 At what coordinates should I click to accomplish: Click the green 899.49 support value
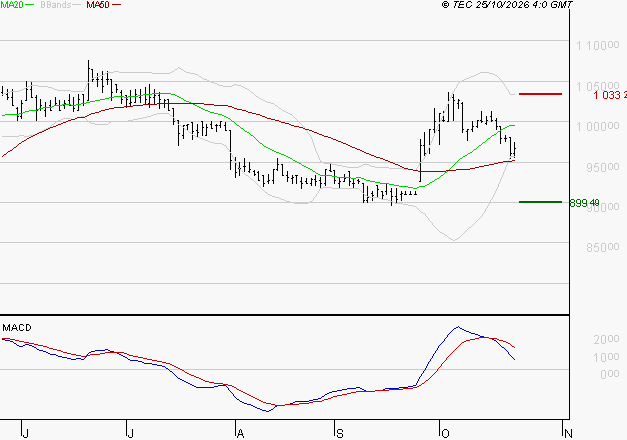[x=584, y=203]
